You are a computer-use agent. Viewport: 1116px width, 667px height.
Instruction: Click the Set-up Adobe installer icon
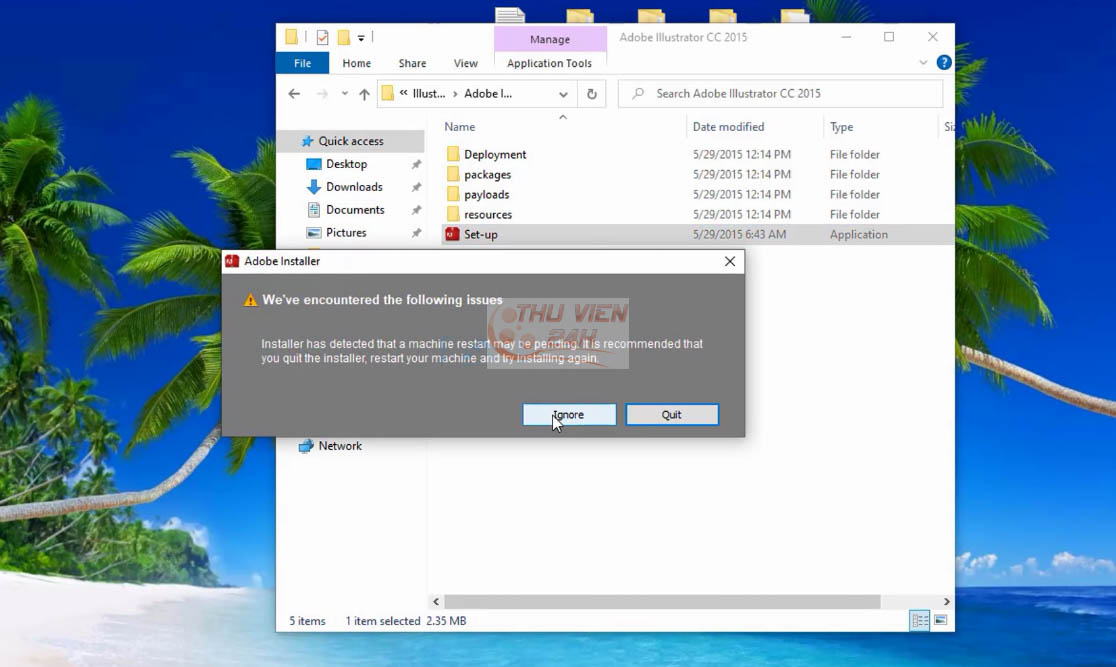[453, 234]
